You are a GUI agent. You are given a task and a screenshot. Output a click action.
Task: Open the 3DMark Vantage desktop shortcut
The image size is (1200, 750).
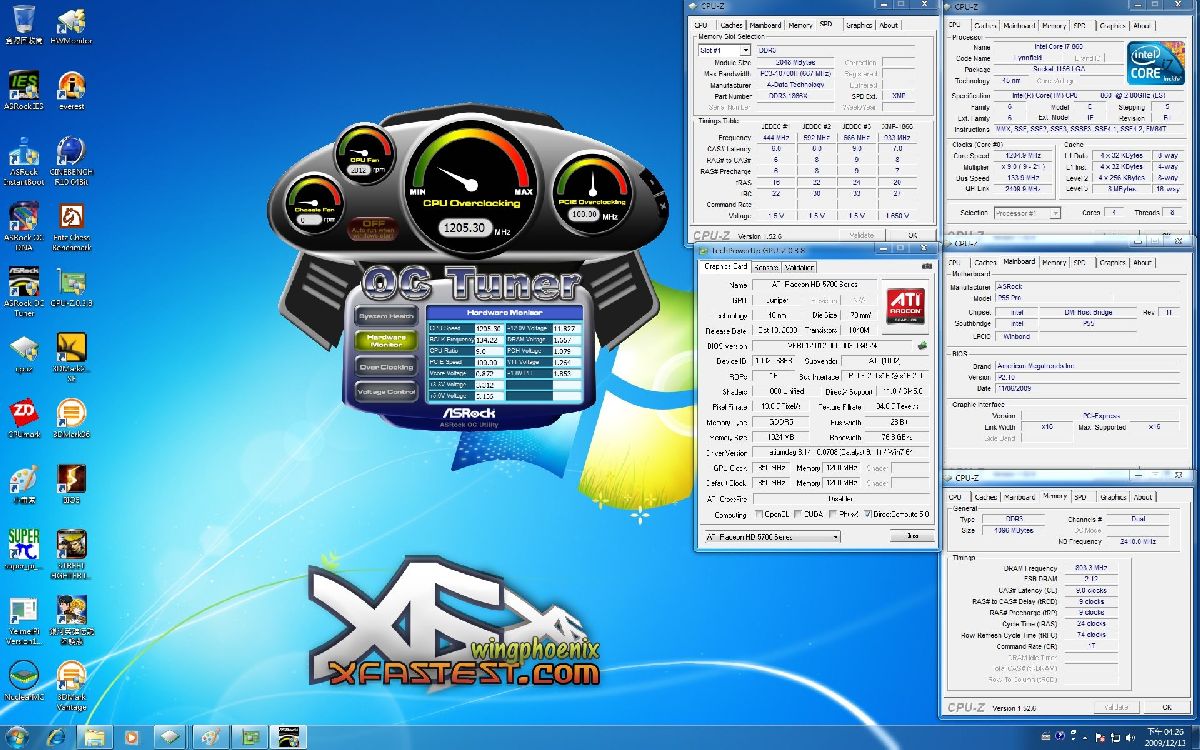point(71,685)
